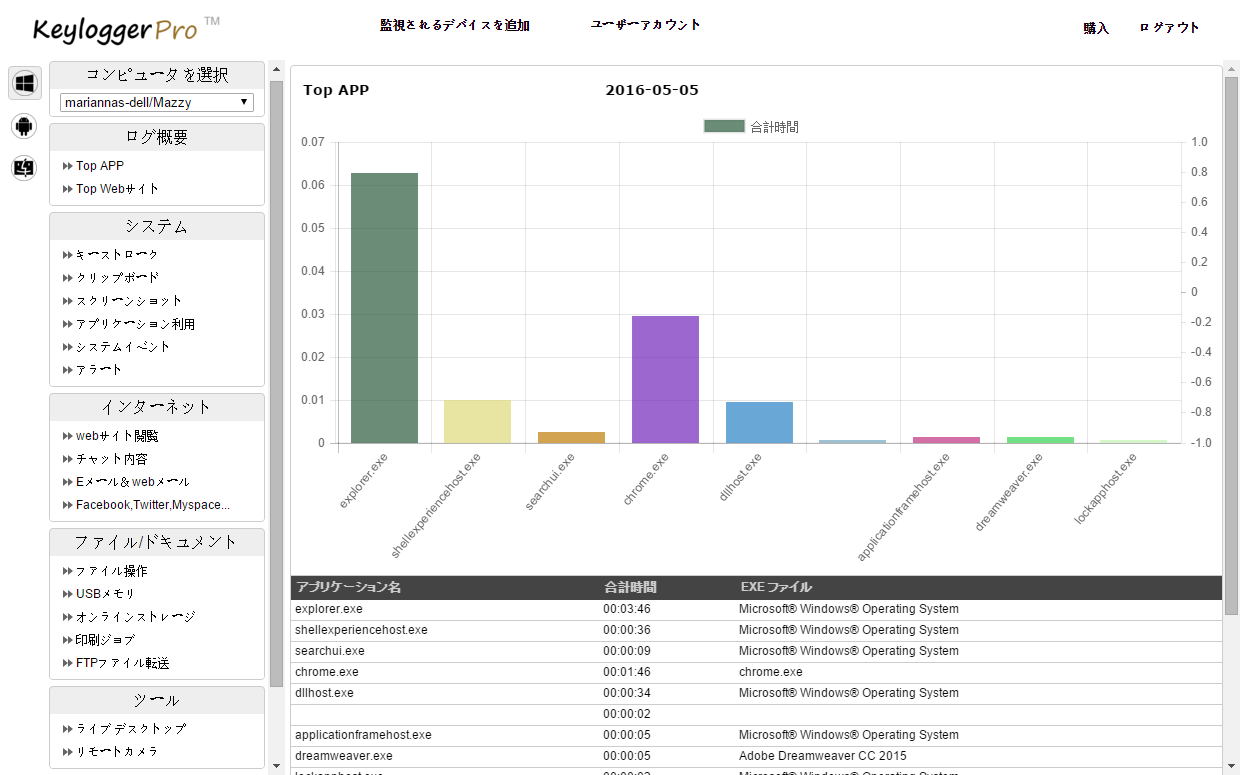Screen dimensions: 1244x775
Task: Click ログアウト to sign out
Action: point(1169,28)
